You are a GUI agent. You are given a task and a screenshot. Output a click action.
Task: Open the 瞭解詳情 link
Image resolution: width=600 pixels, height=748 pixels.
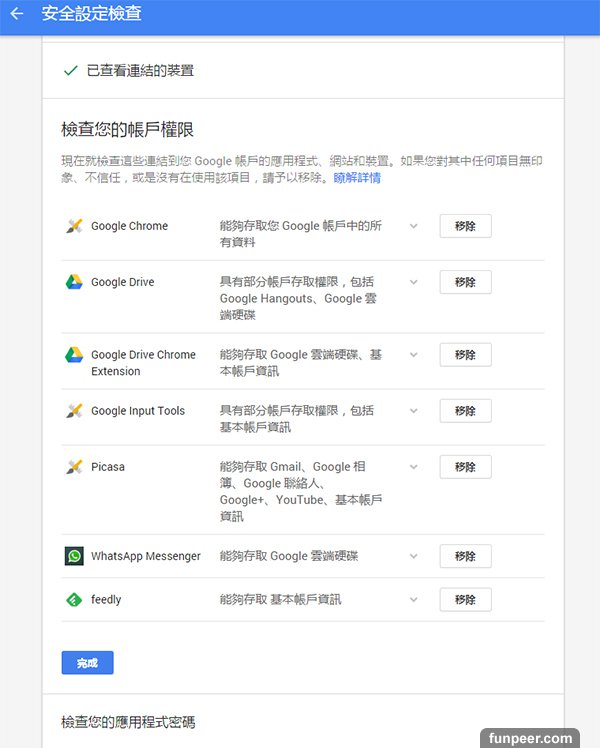click(357, 178)
